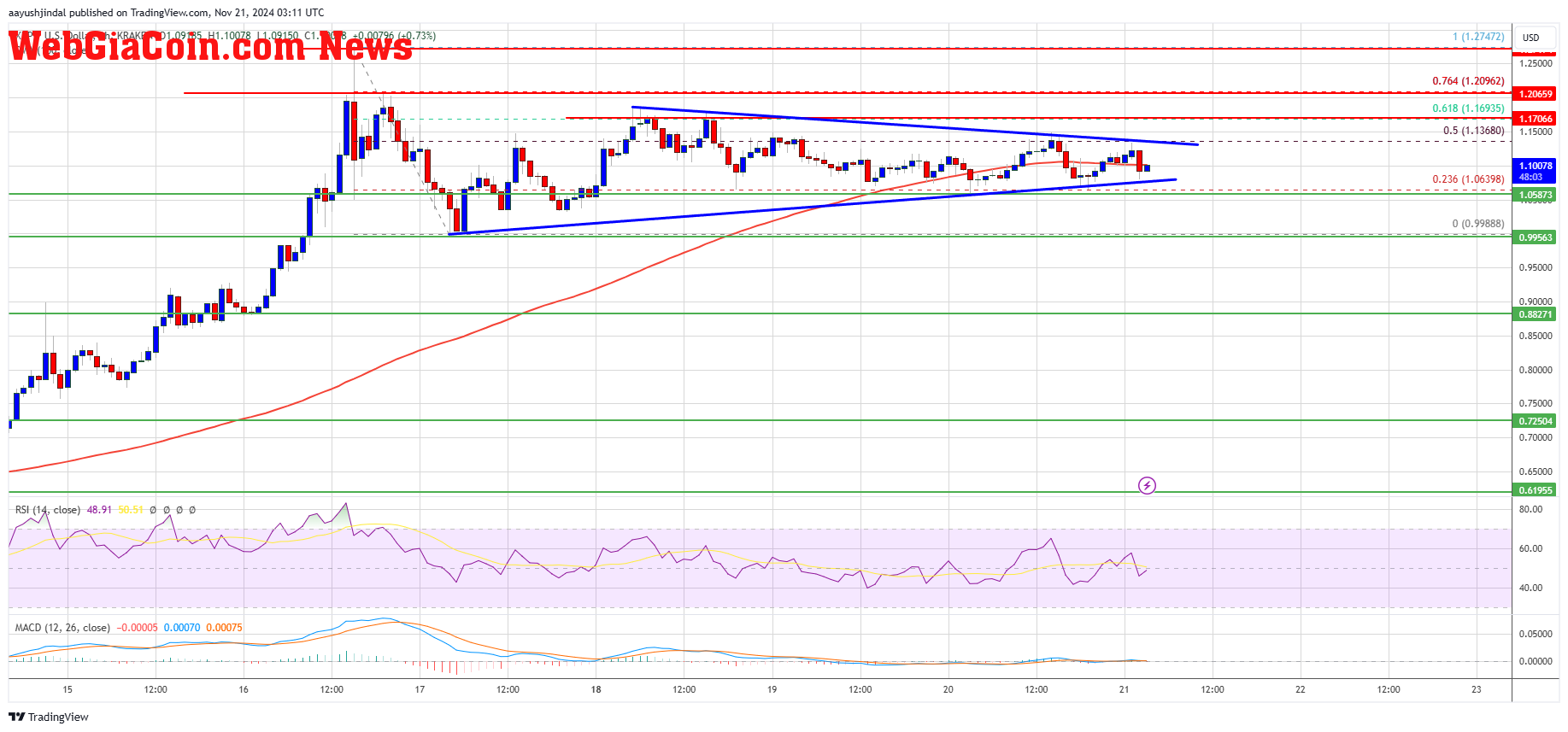Click date 21 on the time axis

pyautogui.click(x=1124, y=689)
